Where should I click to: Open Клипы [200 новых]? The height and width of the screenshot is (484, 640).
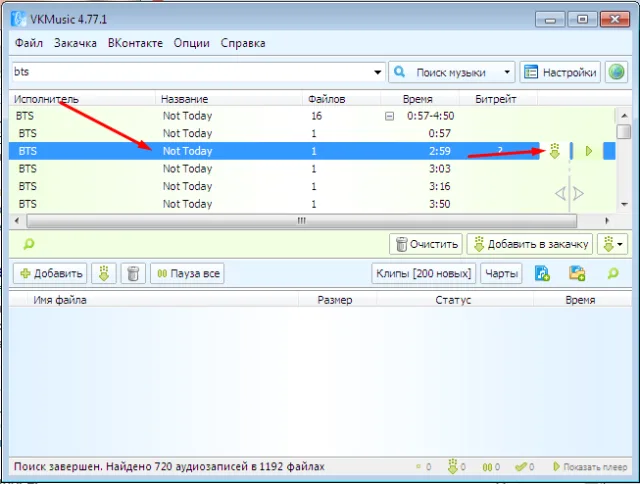click(423, 273)
